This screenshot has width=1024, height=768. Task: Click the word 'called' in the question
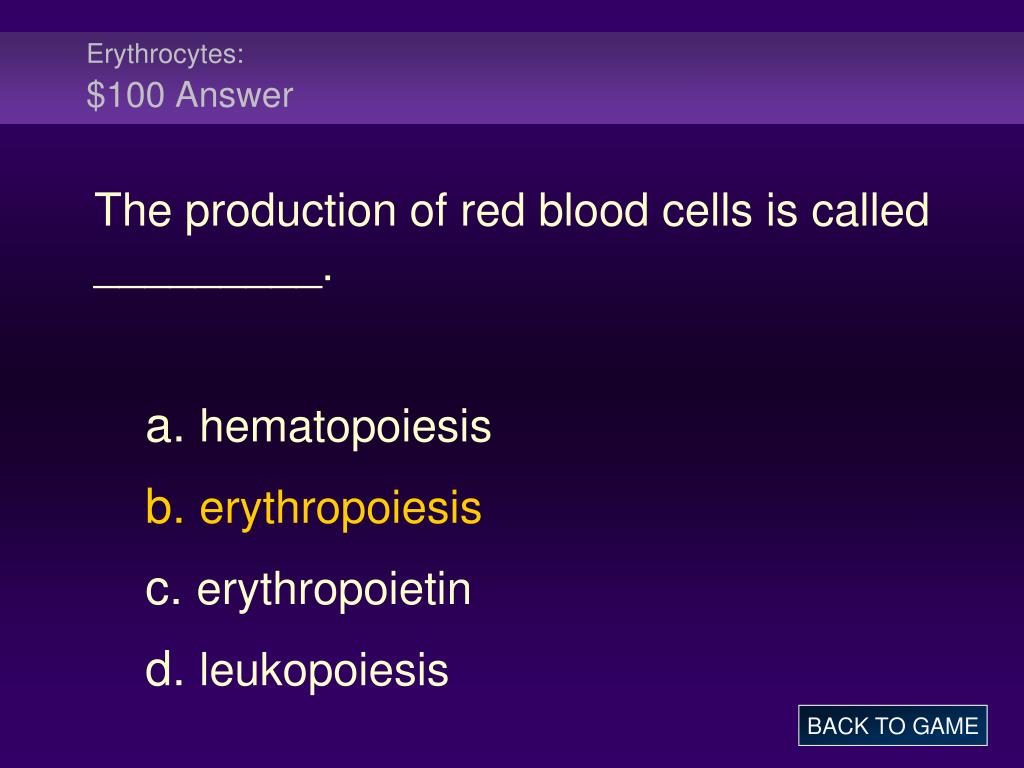870,210
